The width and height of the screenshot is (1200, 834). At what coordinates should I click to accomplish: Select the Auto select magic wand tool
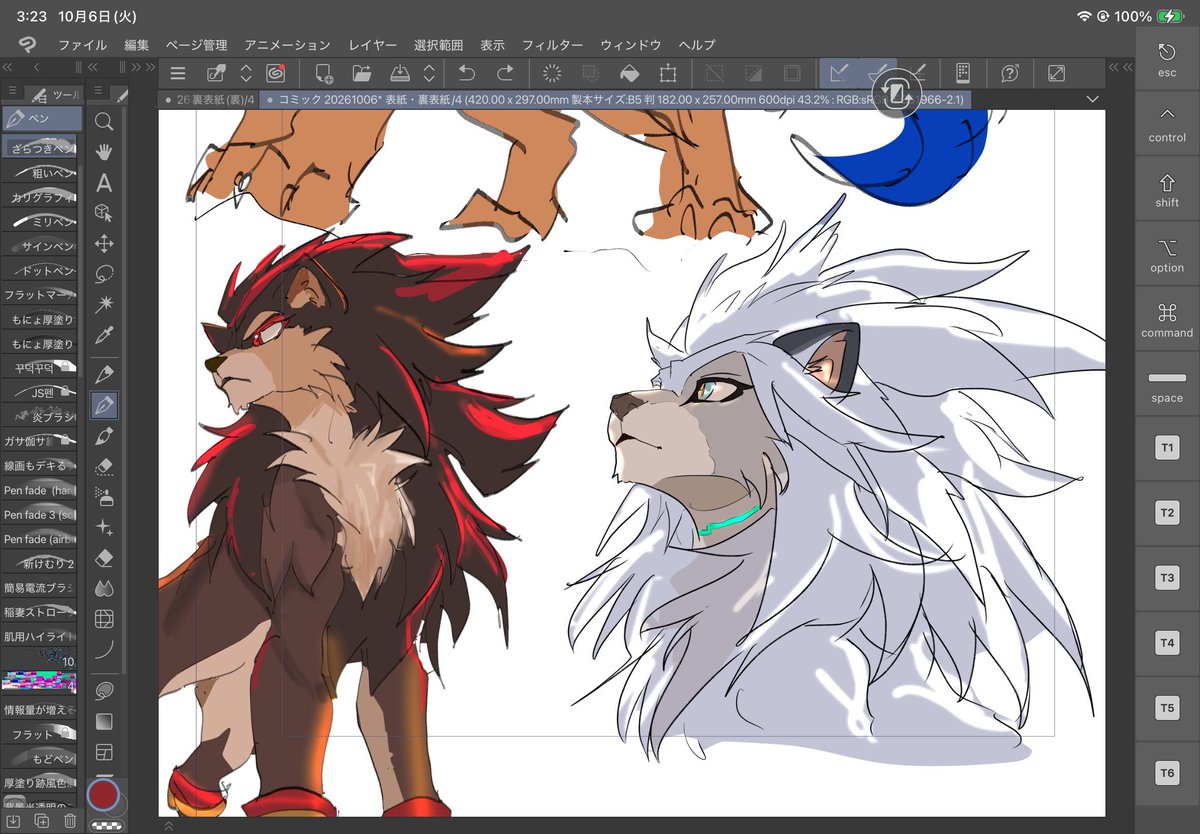(x=103, y=304)
